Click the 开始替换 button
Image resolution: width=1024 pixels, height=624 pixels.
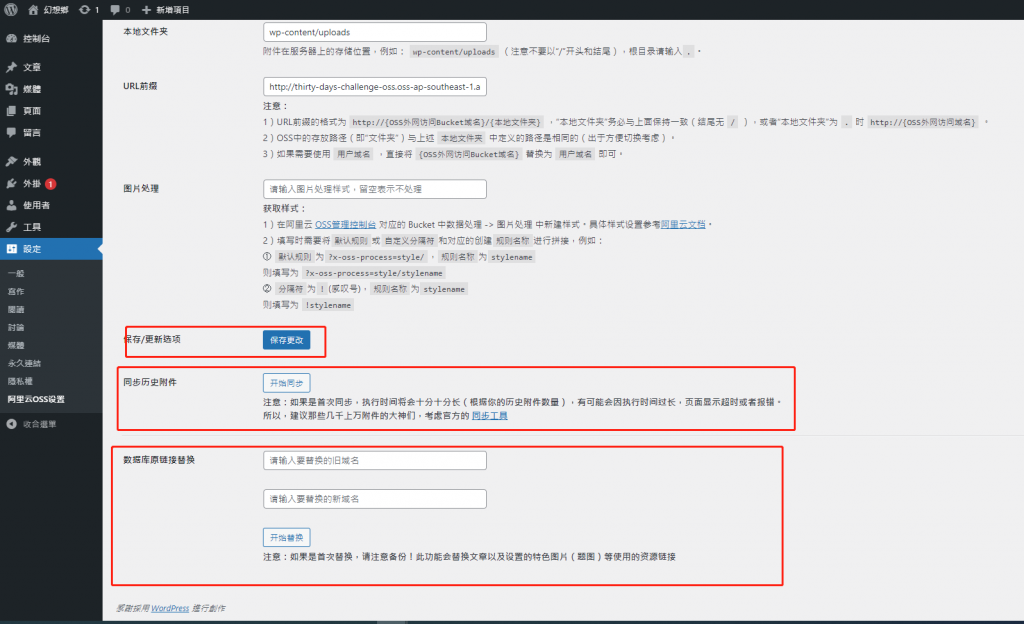(287, 538)
